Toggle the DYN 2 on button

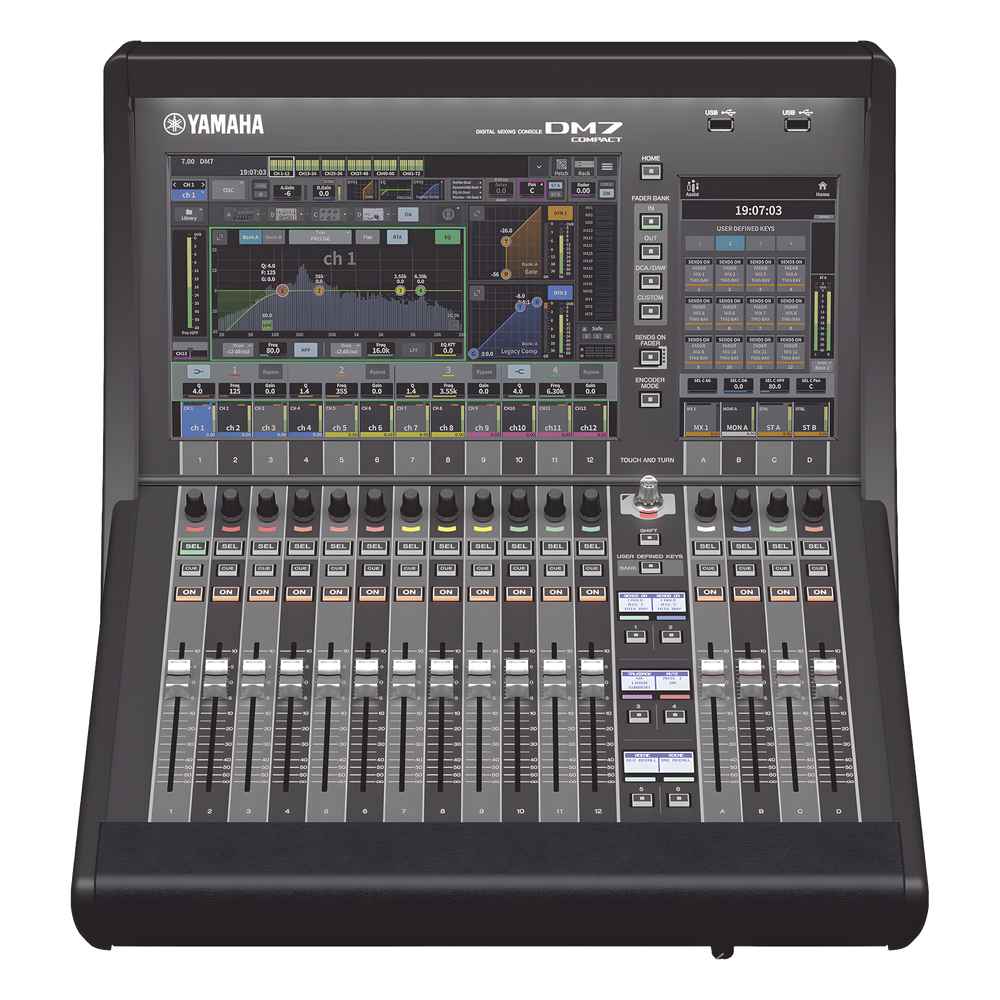(560, 293)
